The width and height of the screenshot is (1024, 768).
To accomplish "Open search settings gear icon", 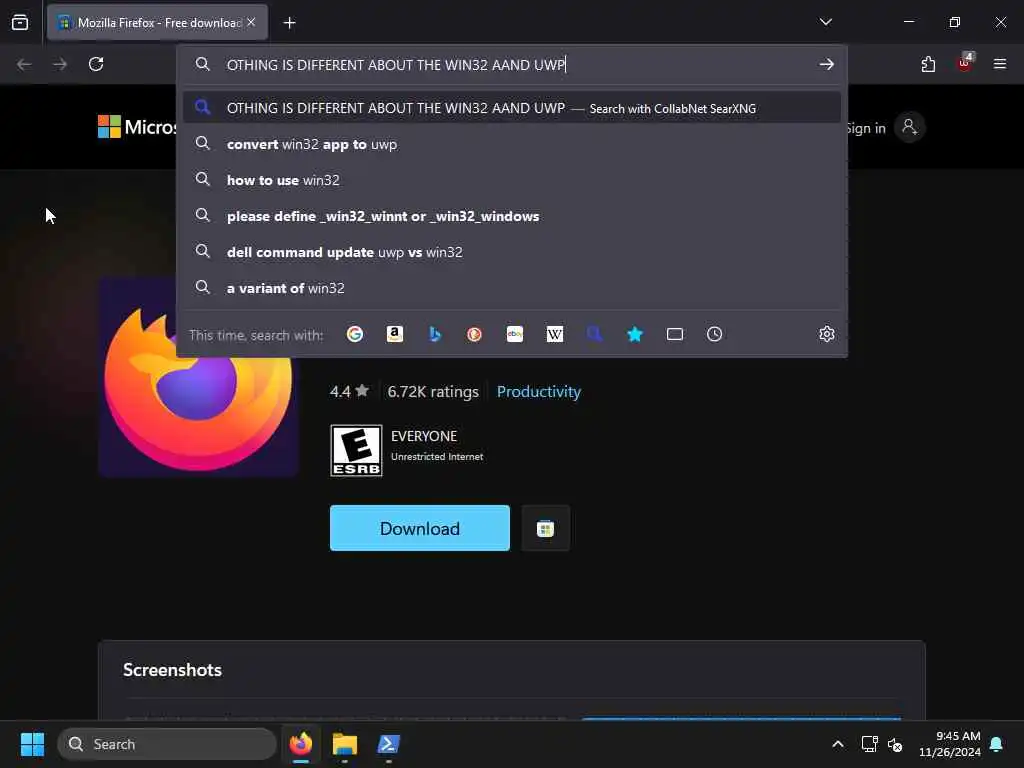I will tap(827, 334).
